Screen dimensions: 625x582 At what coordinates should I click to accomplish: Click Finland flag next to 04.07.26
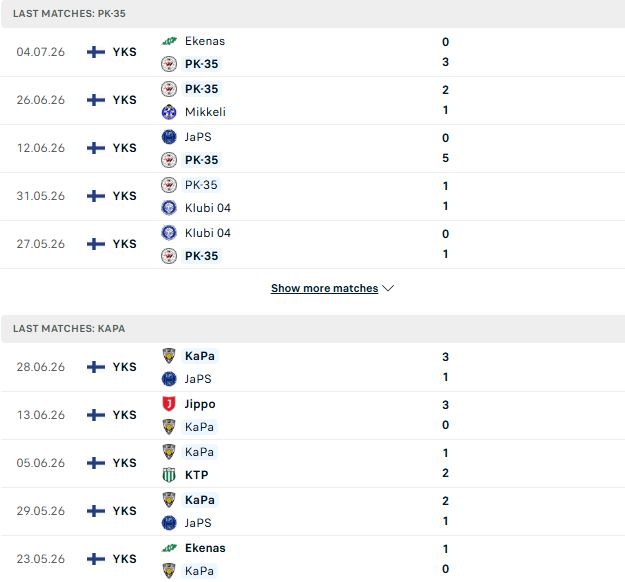tap(96, 52)
